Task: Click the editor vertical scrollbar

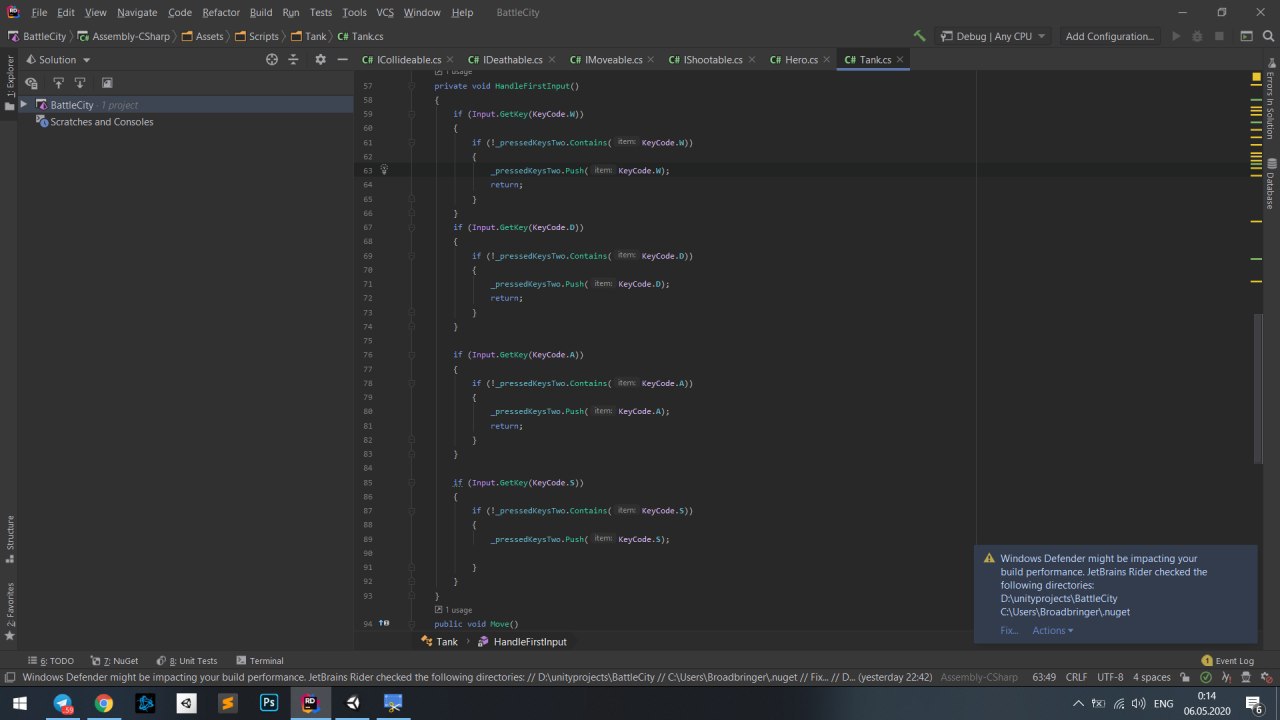Action: coord(1258,390)
